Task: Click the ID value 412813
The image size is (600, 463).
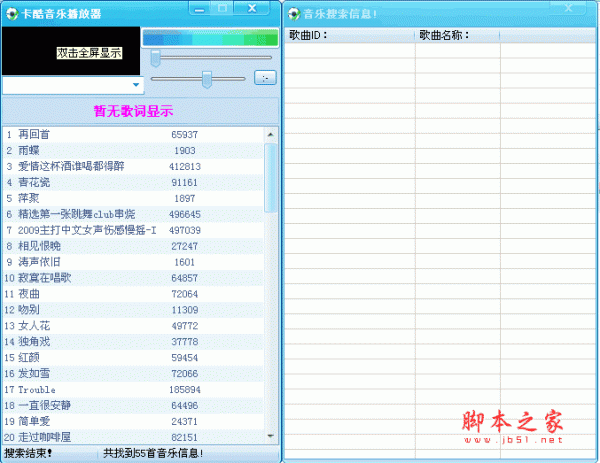Action: tap(185, 166)
